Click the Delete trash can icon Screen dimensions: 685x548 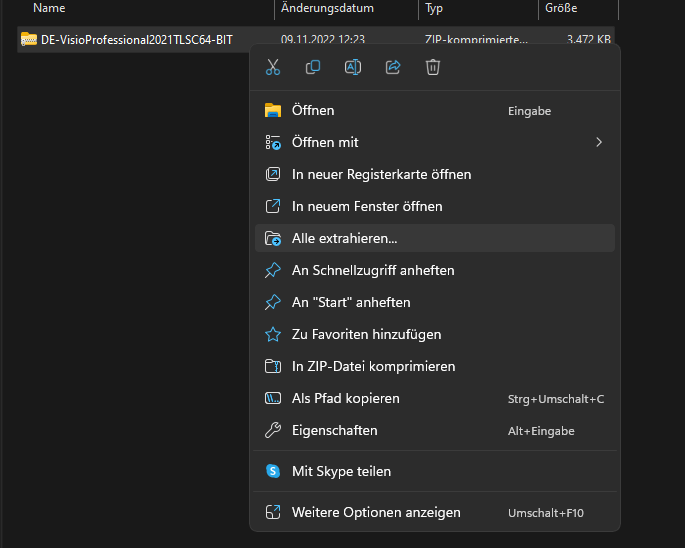433,67
